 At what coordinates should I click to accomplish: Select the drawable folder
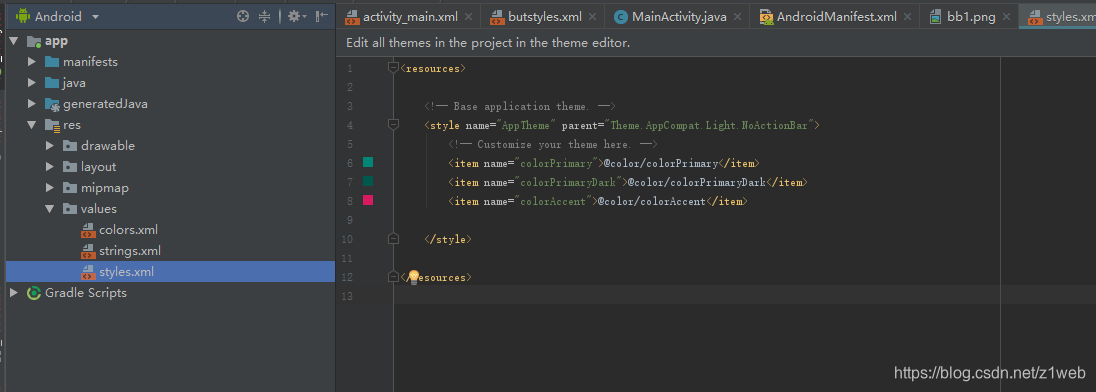(108, 146)
